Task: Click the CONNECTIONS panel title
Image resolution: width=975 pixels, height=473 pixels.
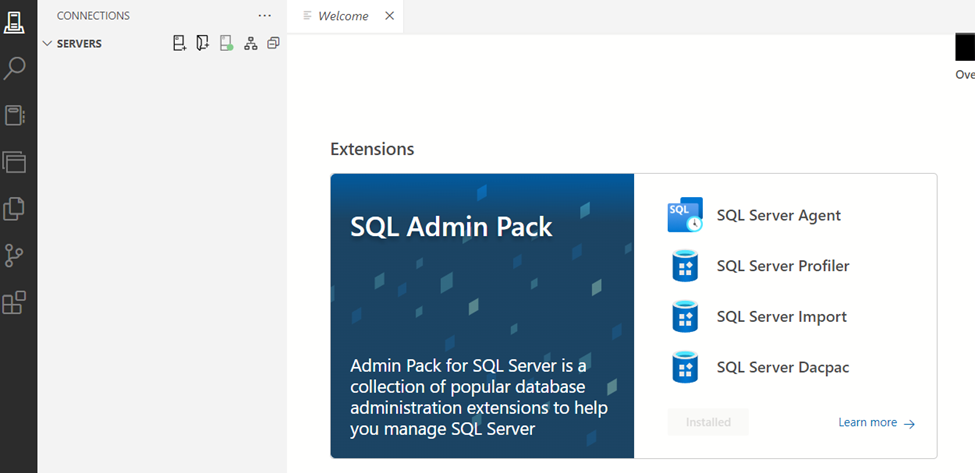Action: [93, 16]
